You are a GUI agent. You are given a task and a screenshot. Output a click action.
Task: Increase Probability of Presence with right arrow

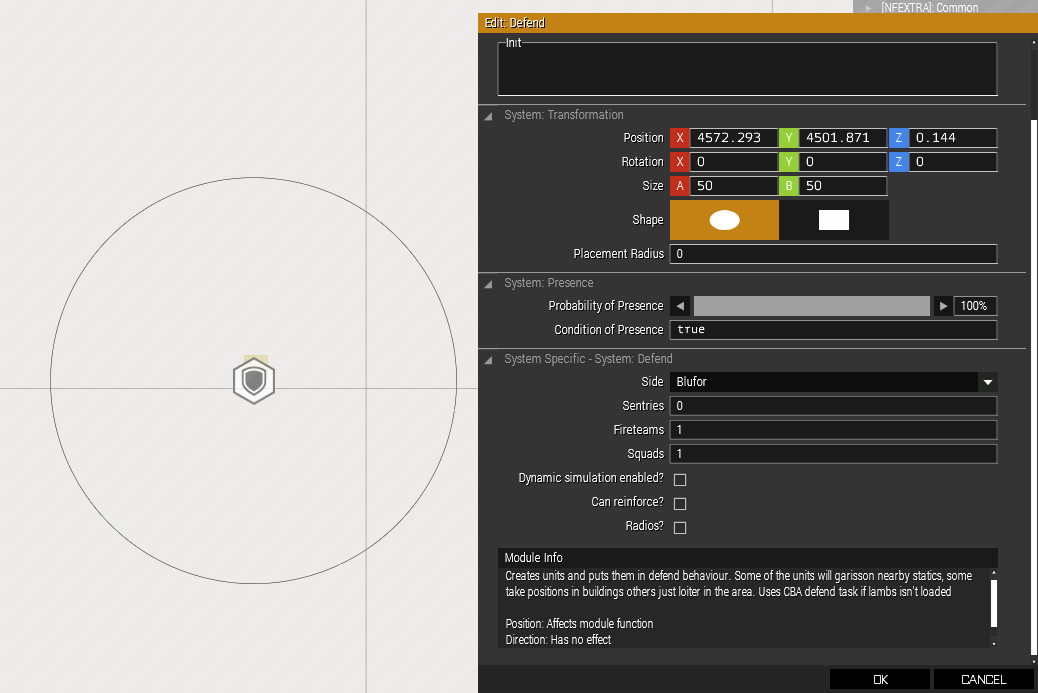point(943,306)
